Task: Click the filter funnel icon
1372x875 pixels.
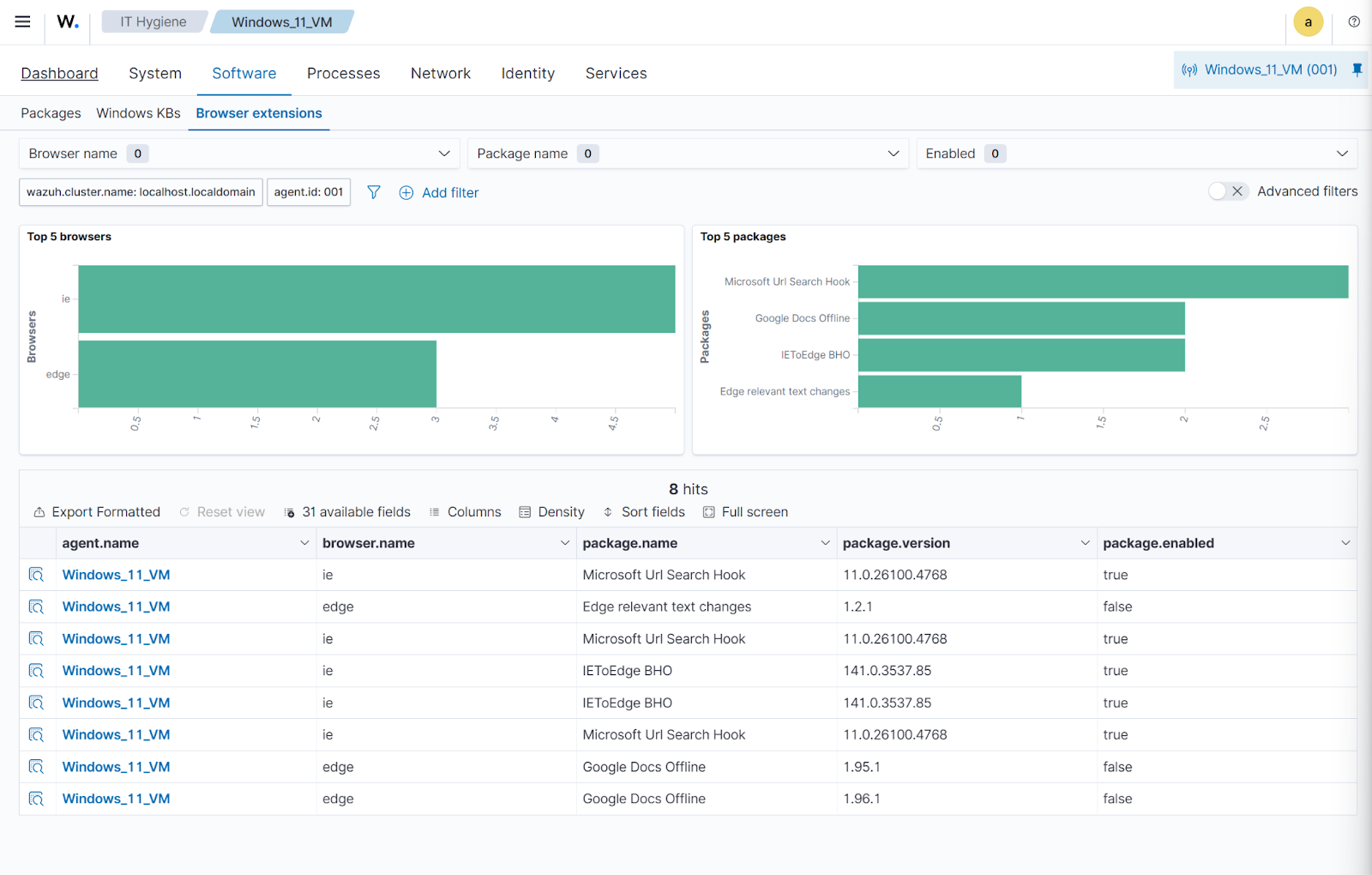Action: (x=374, y=192)
